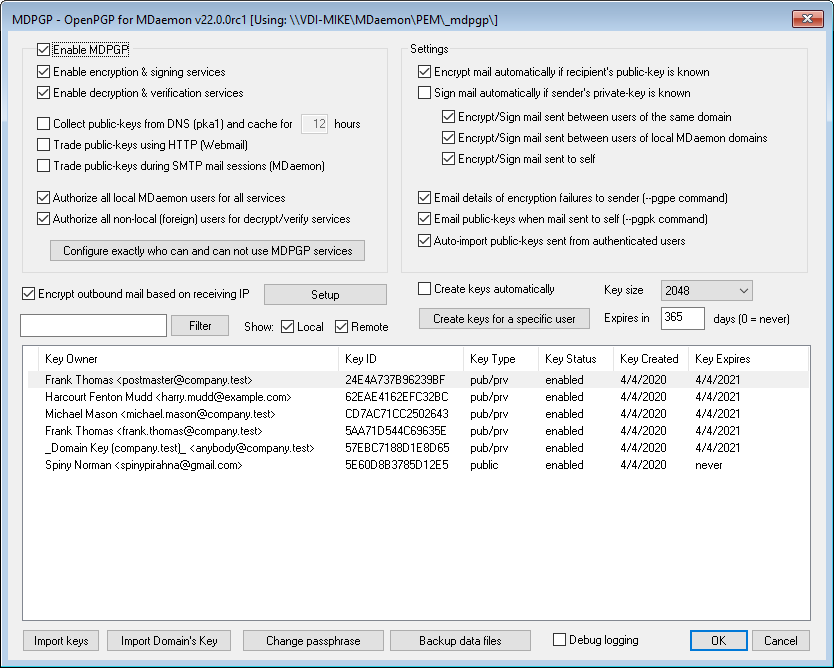Viewport: 834px width, 668px height.
Task: Toggle Debug logging checkbox
Action: click(560, 639)
